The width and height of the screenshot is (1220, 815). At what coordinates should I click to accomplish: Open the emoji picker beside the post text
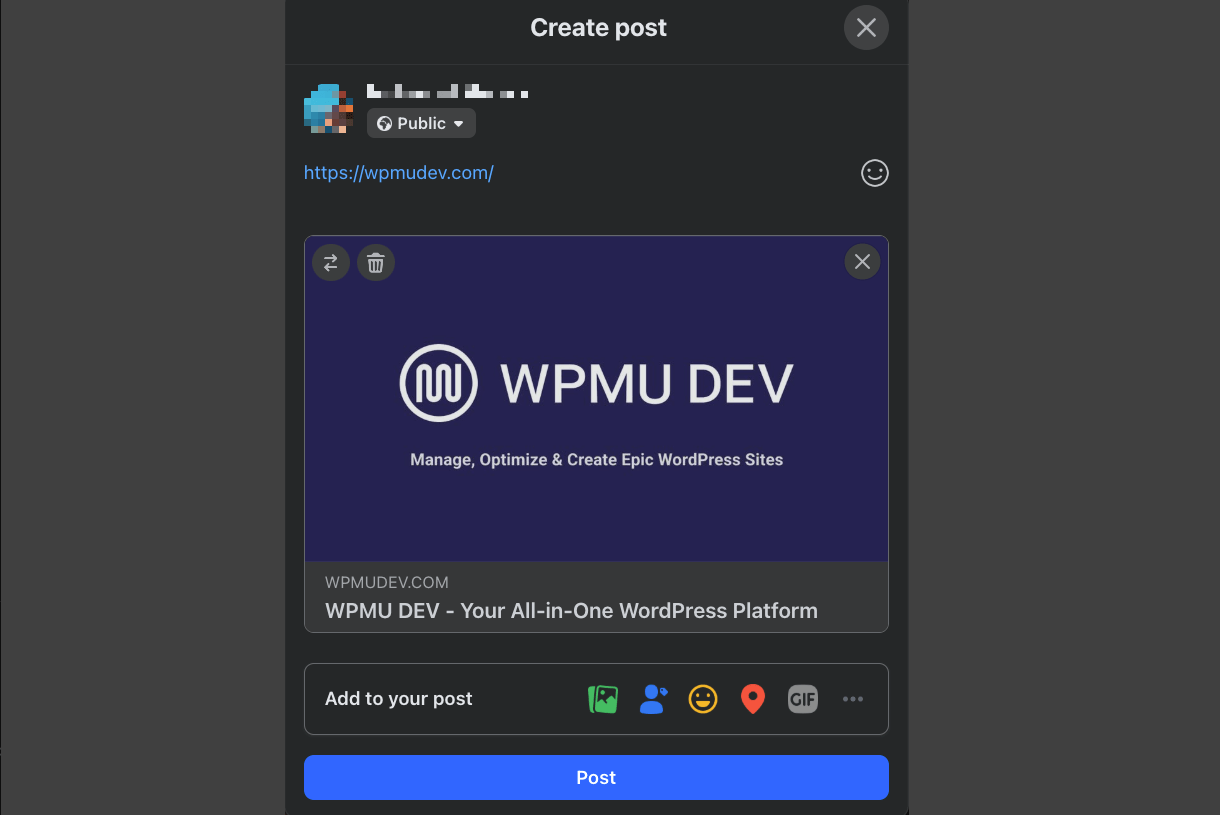pyautogui.click(x=874, y=173)
